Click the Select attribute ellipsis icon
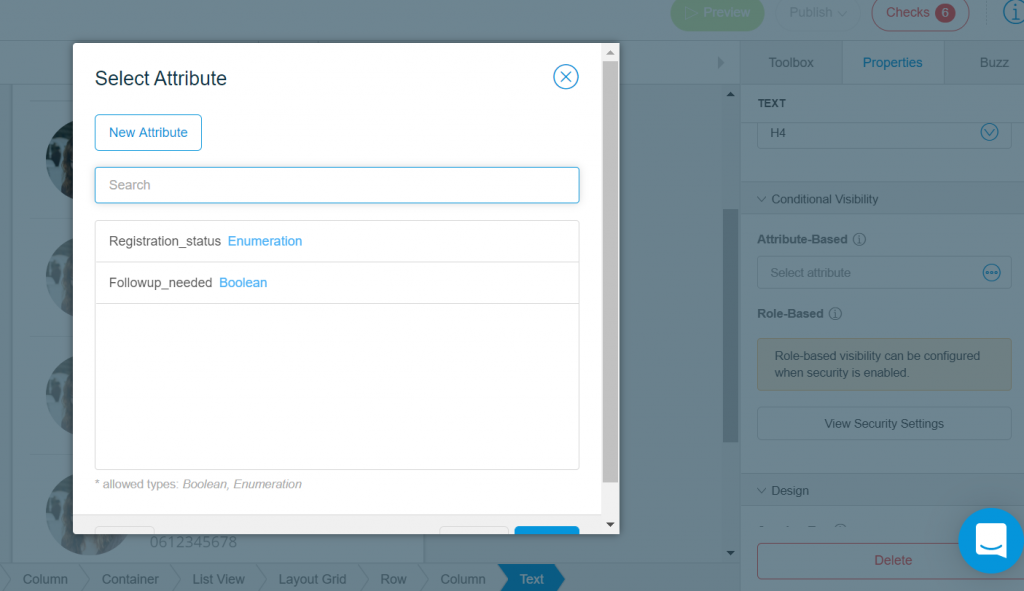Viewport: 1024px width, 591px height. tap(991, 272)
